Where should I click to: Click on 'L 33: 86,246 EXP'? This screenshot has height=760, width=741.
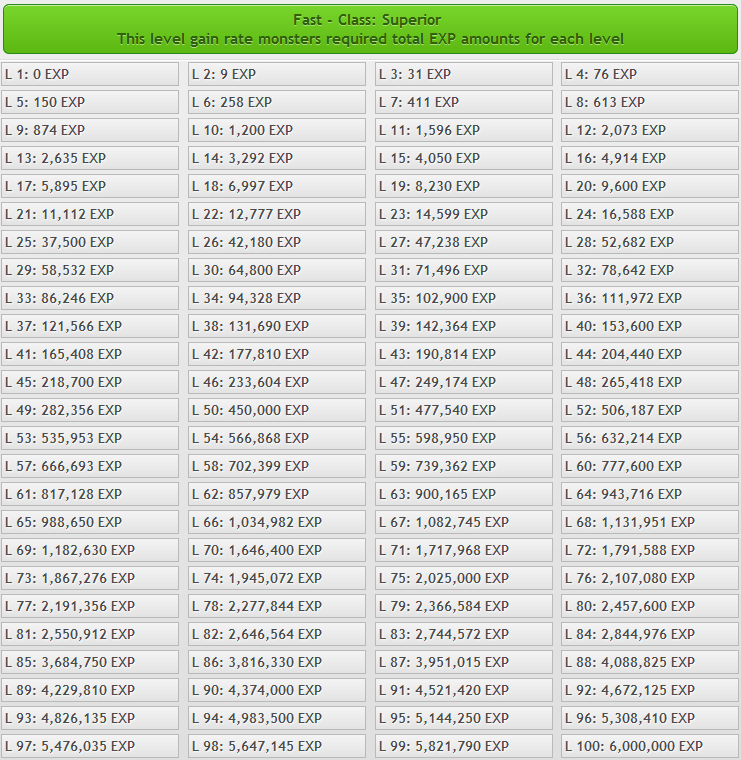tap(90, 298)
